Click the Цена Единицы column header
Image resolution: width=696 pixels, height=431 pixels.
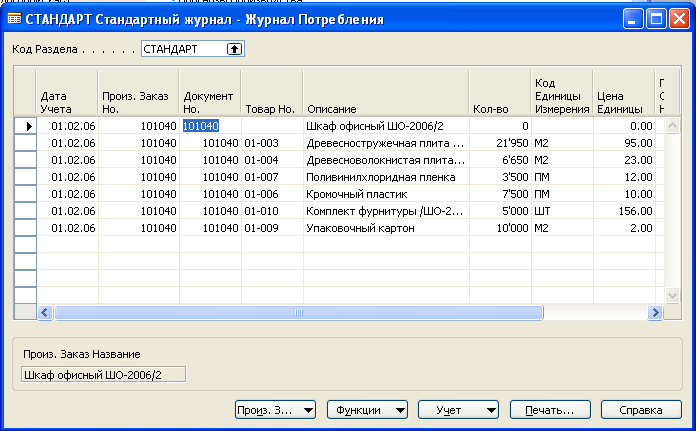click(624, 92)
